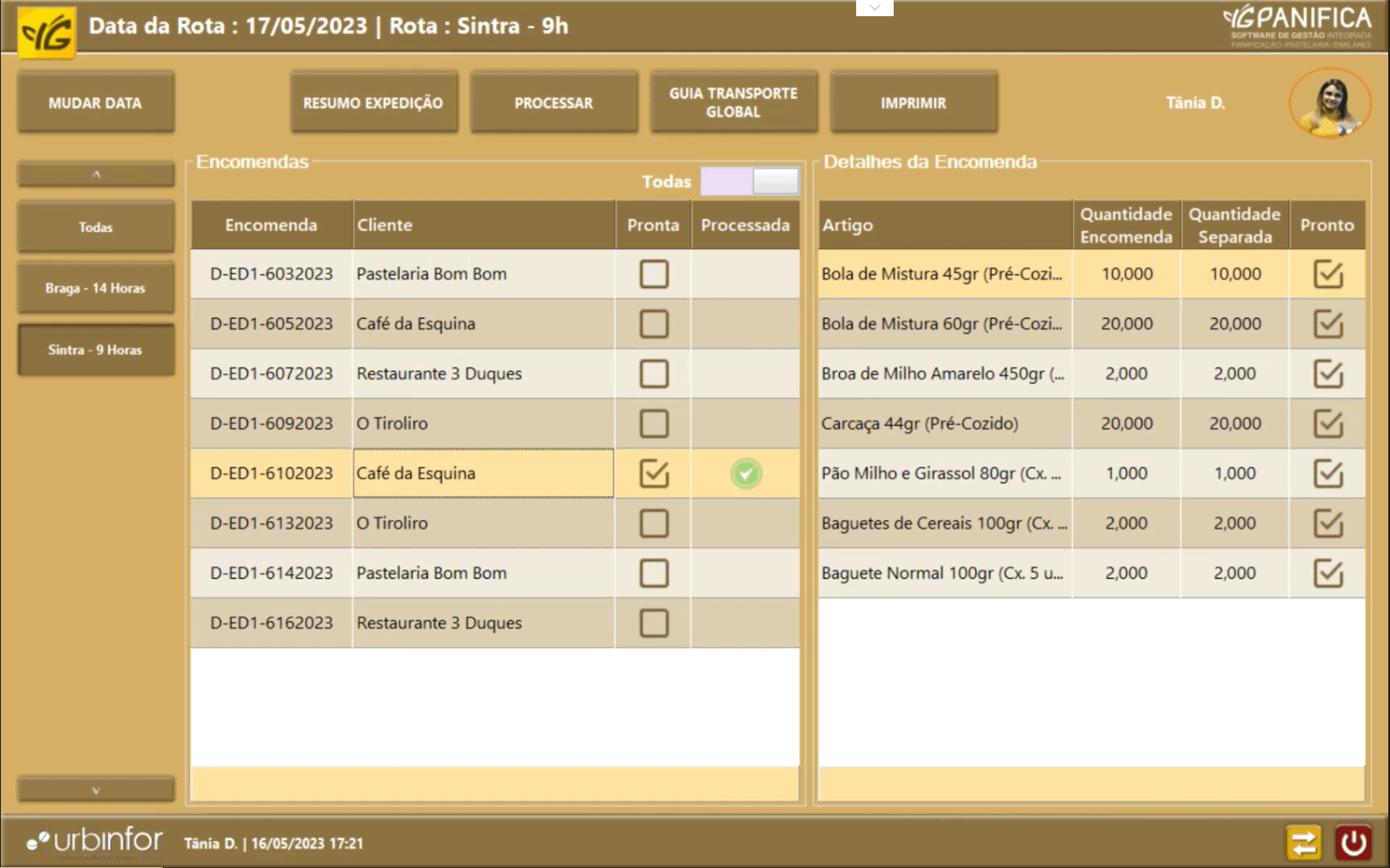This screenshot has width=1390, height=868.
Task: Select the Braga - 14 Horas route
Action: [96, 288]
